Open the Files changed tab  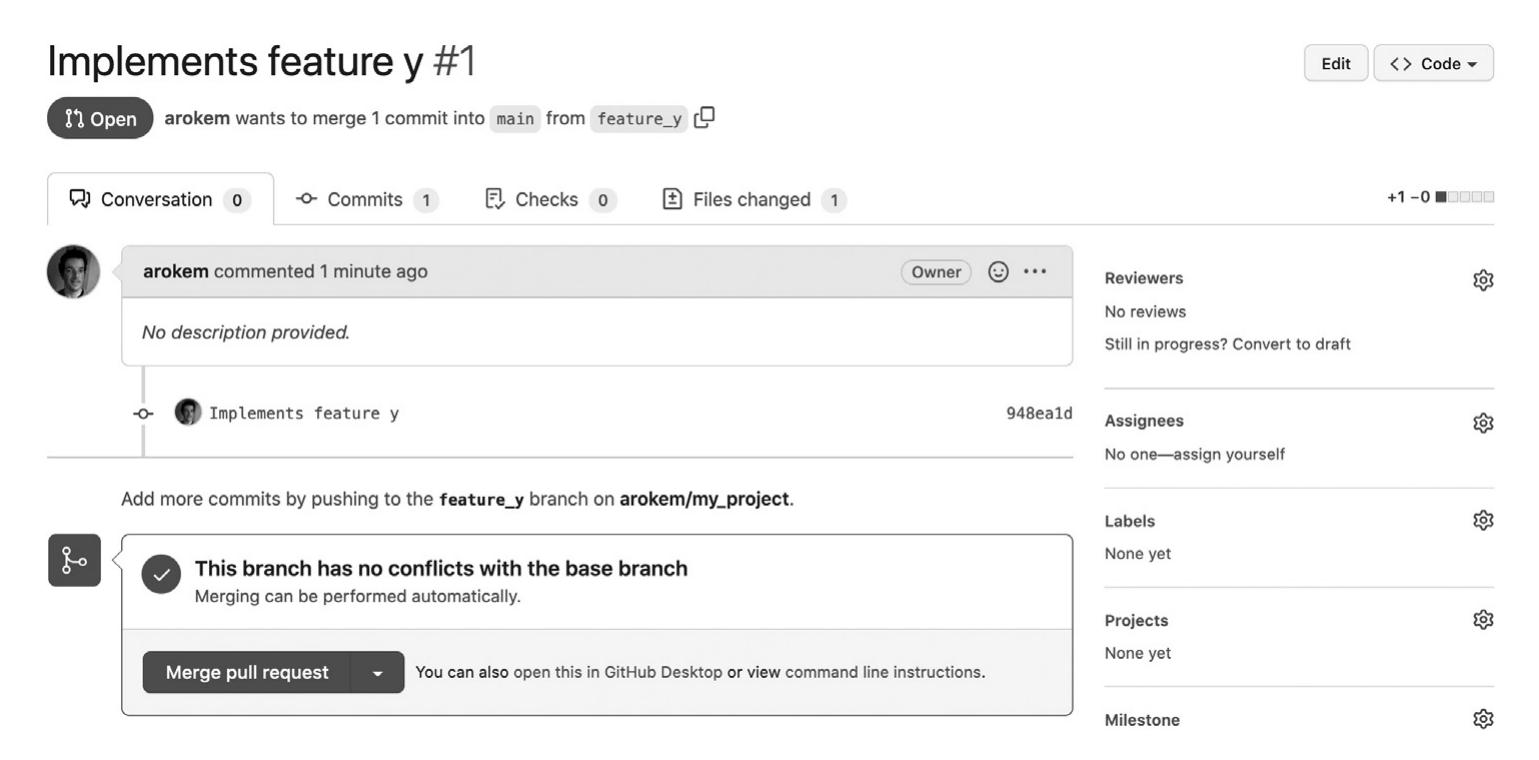[x=753, y=200]
